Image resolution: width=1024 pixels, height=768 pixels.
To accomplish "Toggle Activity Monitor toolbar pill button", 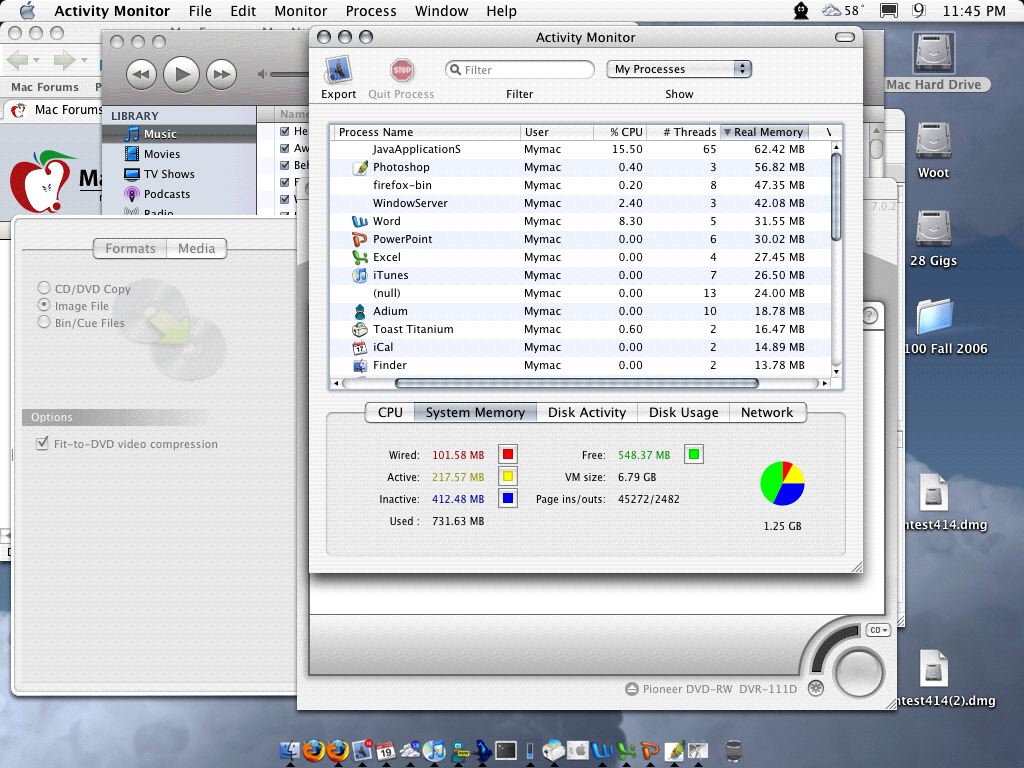I will click(845, 37).
